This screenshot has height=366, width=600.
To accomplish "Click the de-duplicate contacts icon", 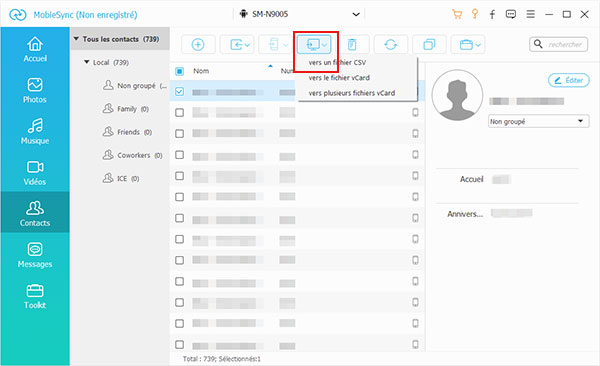I will coord(429,45).
